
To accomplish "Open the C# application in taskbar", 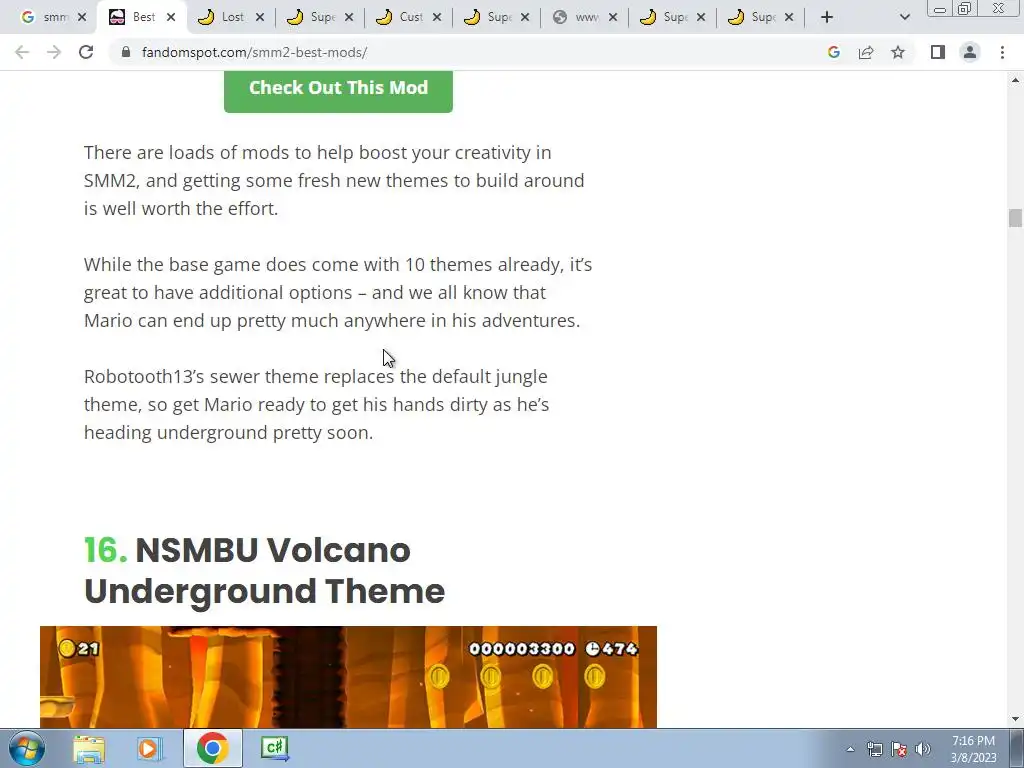I will [275, 748].
